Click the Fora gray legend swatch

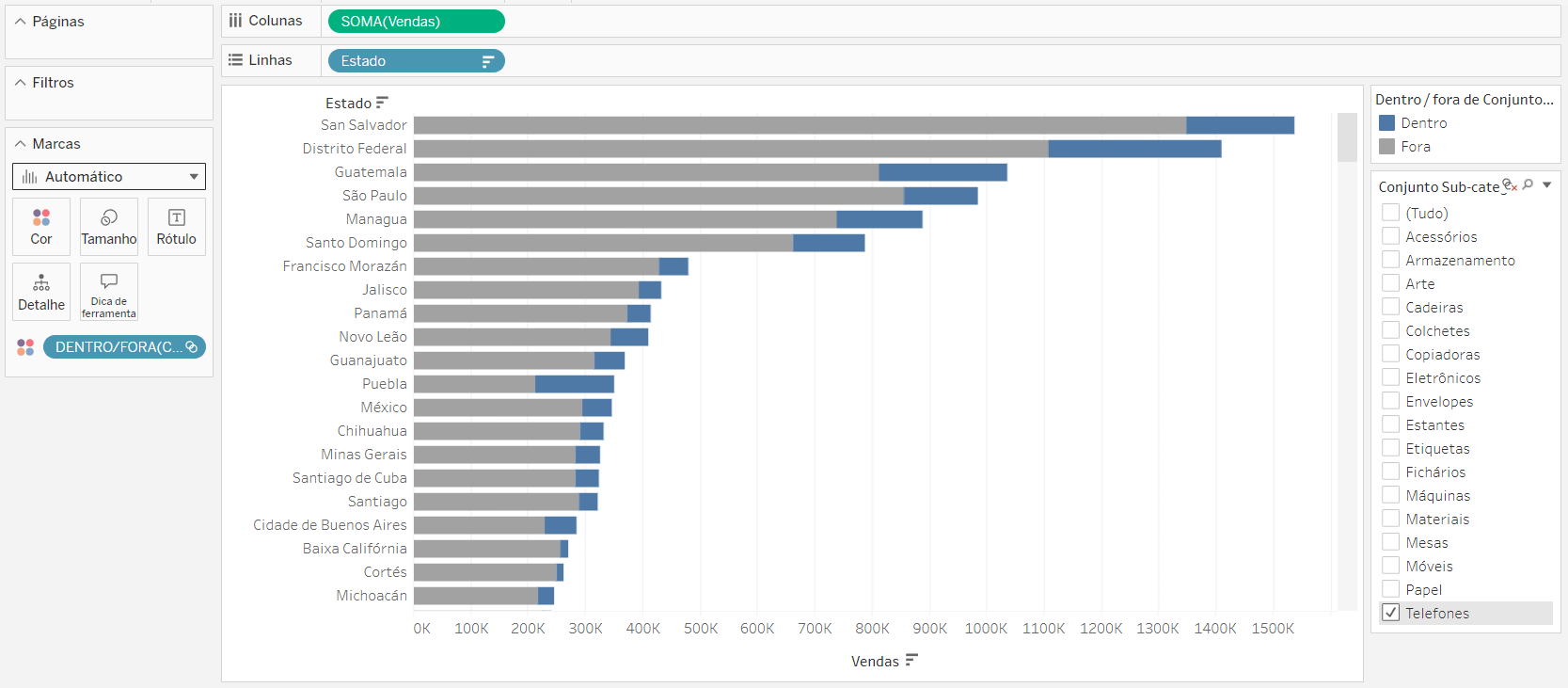[1386, 147]
